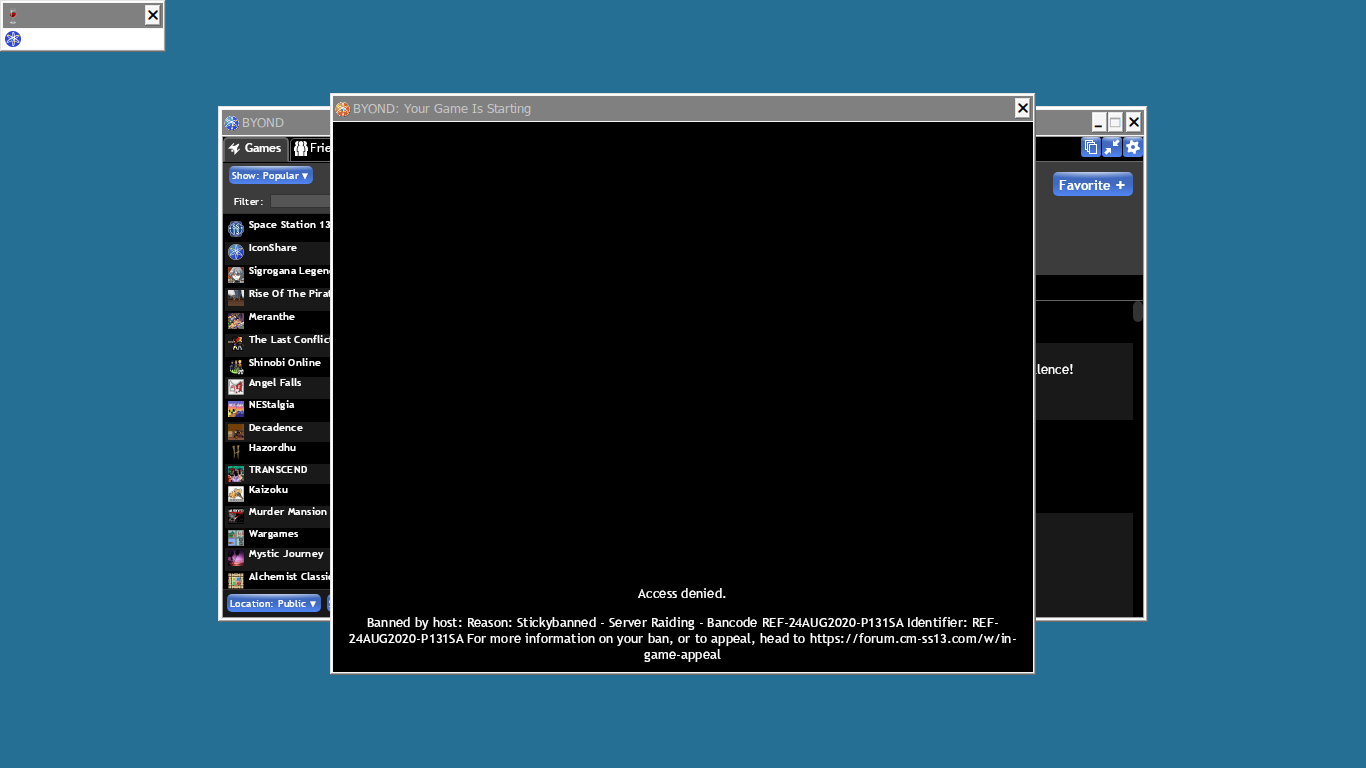Open the BYOND settings gear icon

pos(1133,148)
